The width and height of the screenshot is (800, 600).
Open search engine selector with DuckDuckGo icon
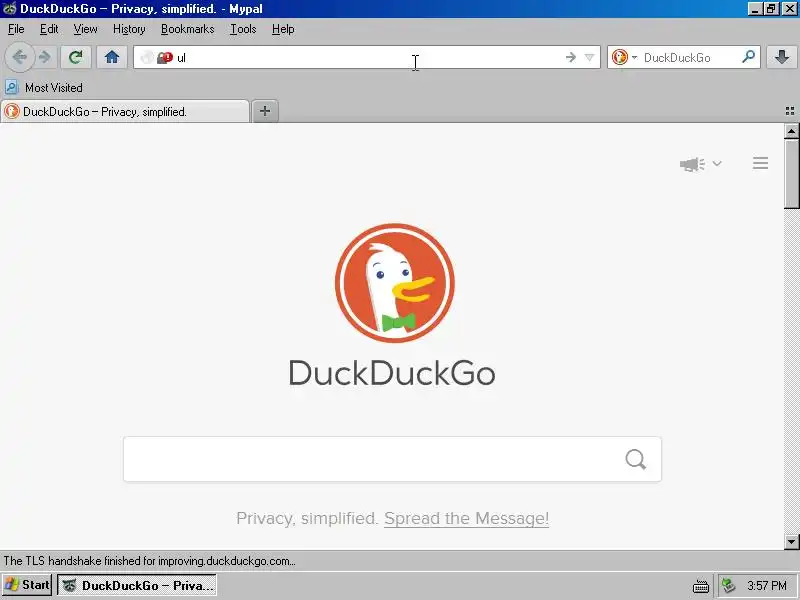tap(624, 57)
